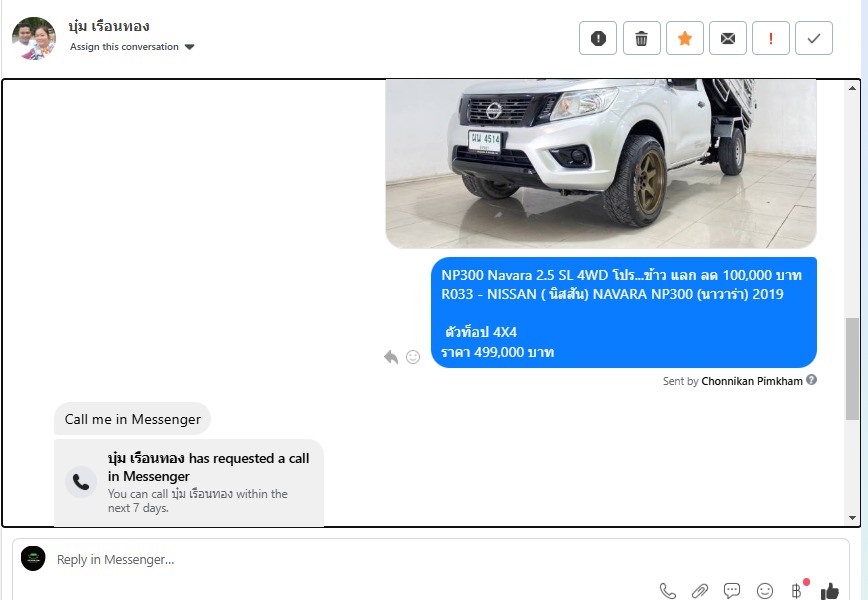Click the trash can delete icon
Viewport: 868px width, 600px height.
coord(641,38)
